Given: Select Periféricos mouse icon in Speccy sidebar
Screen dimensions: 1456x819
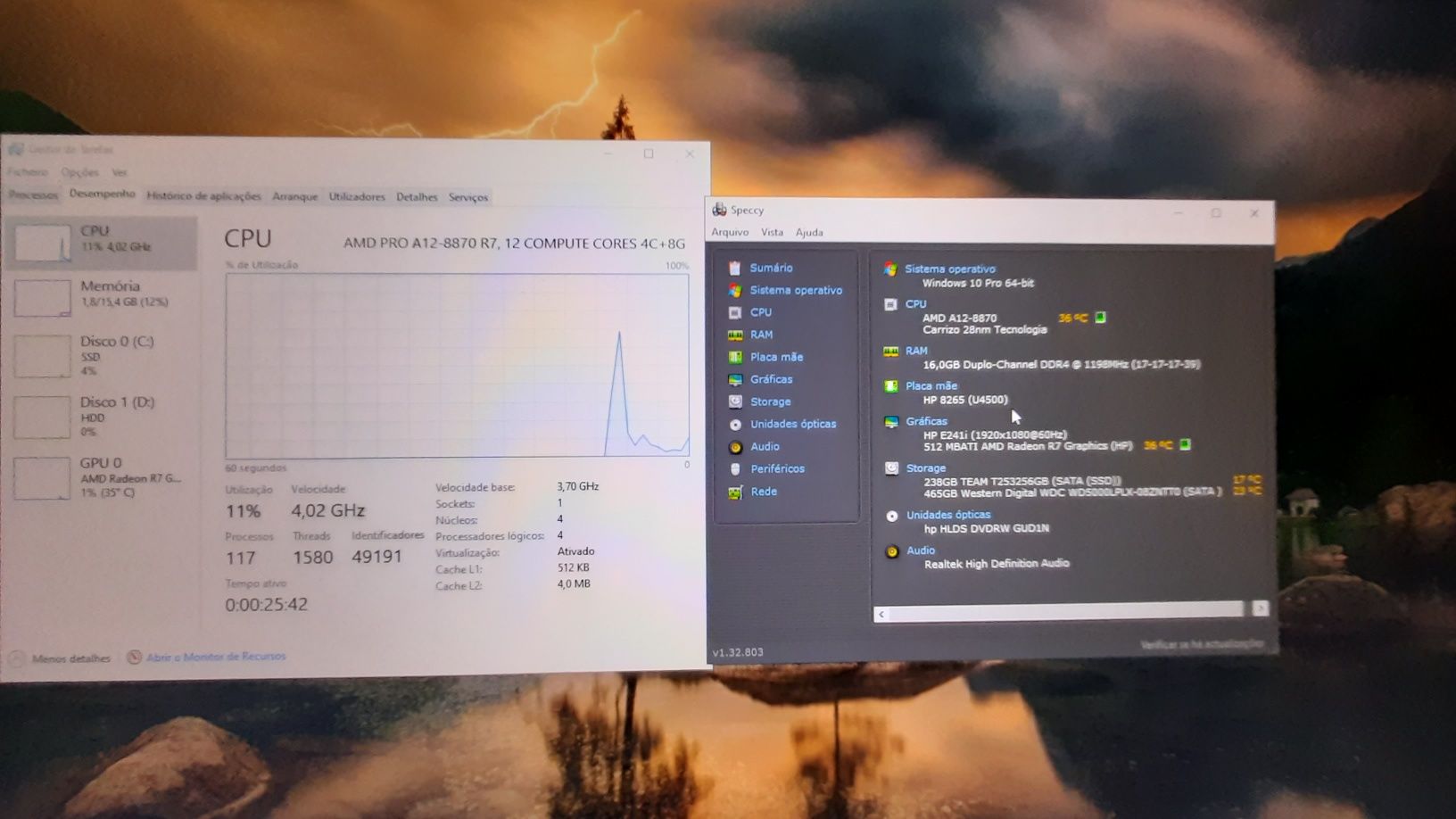Looking at the screenshot, I should coord(734,469).
